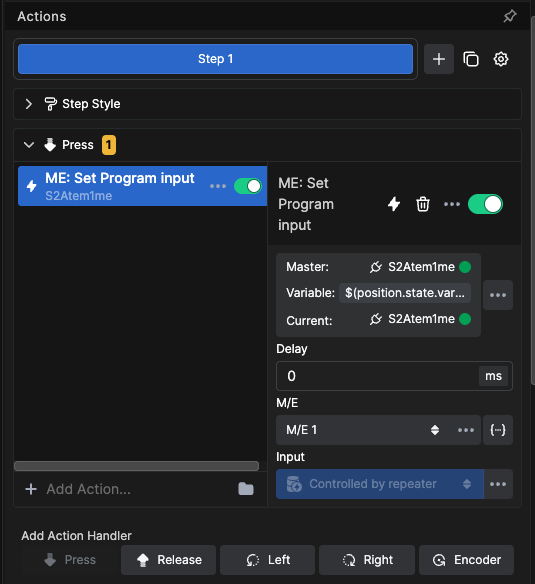The image size is (535, 584).
Task: Open M/E field more options dots
Action: (x=466, y=430)
